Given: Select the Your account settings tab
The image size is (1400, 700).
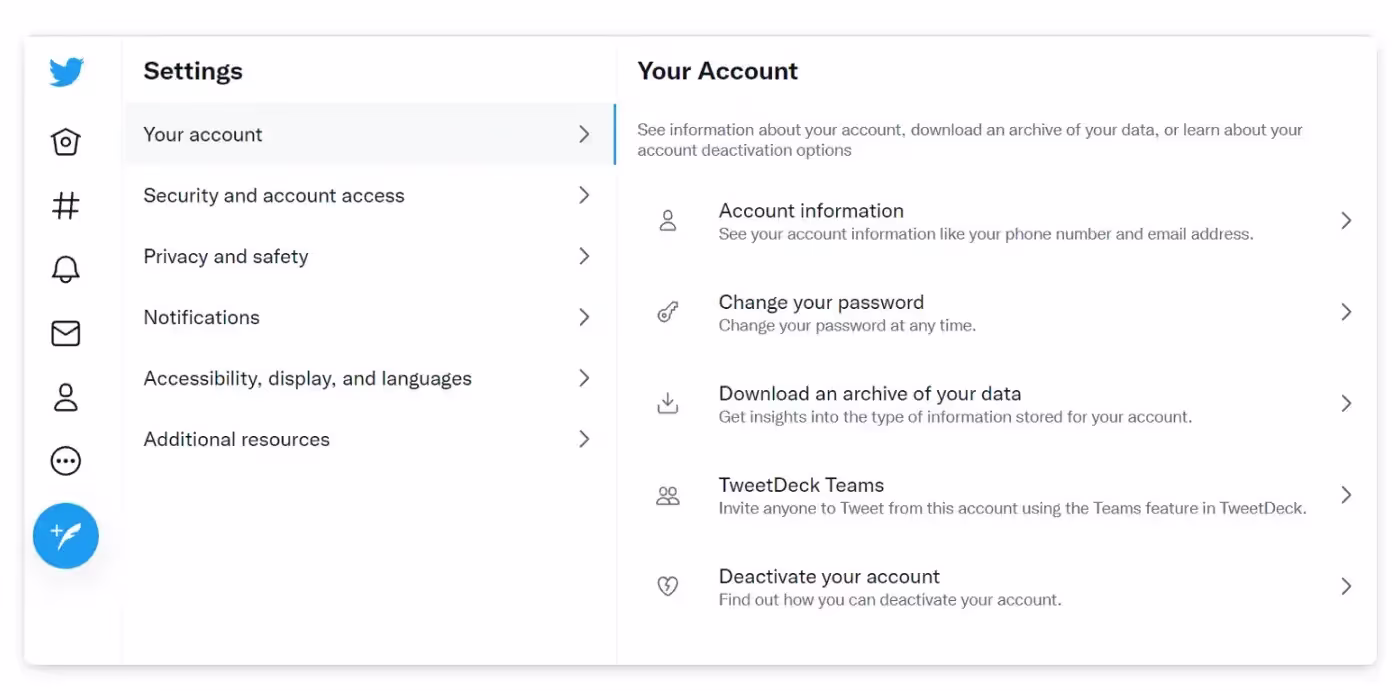Looking at the screenshot, I should (x=203, y=135).
